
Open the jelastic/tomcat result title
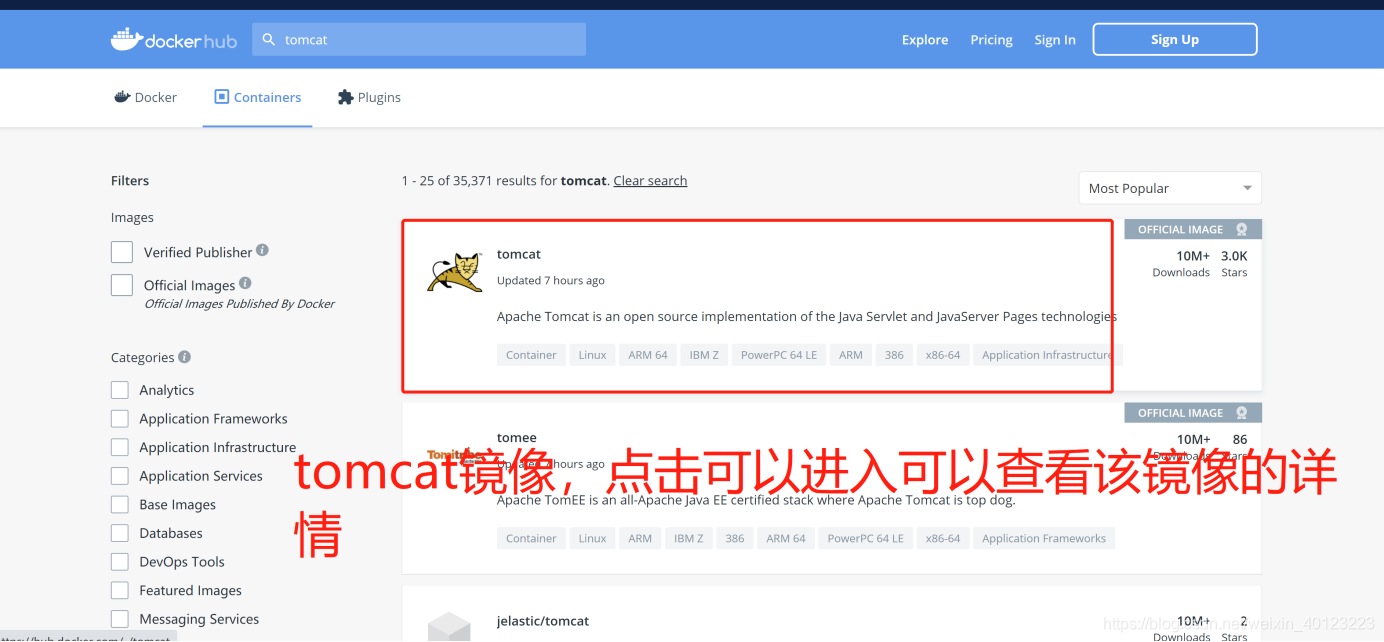(543, 621)
